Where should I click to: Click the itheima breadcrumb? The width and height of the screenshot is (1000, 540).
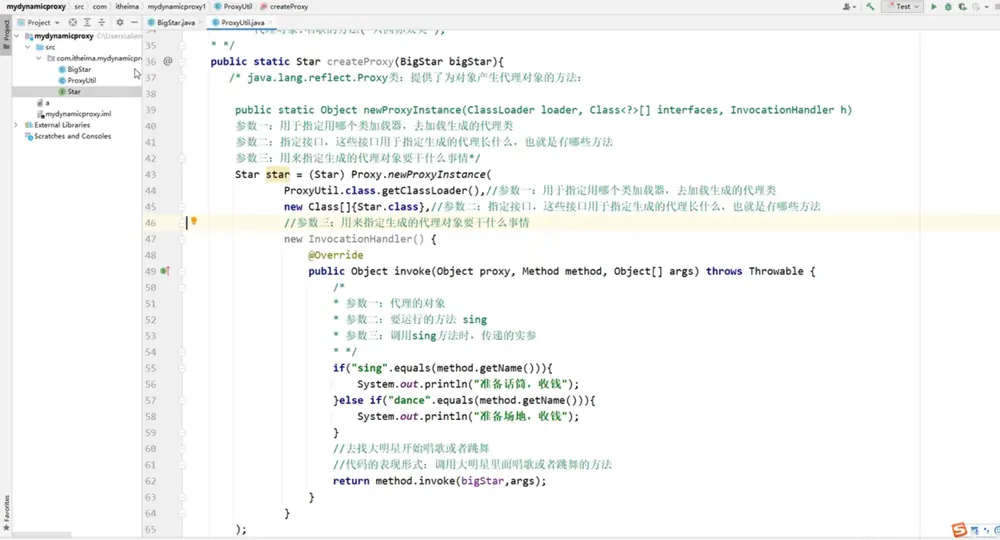(x=127, y=6)
